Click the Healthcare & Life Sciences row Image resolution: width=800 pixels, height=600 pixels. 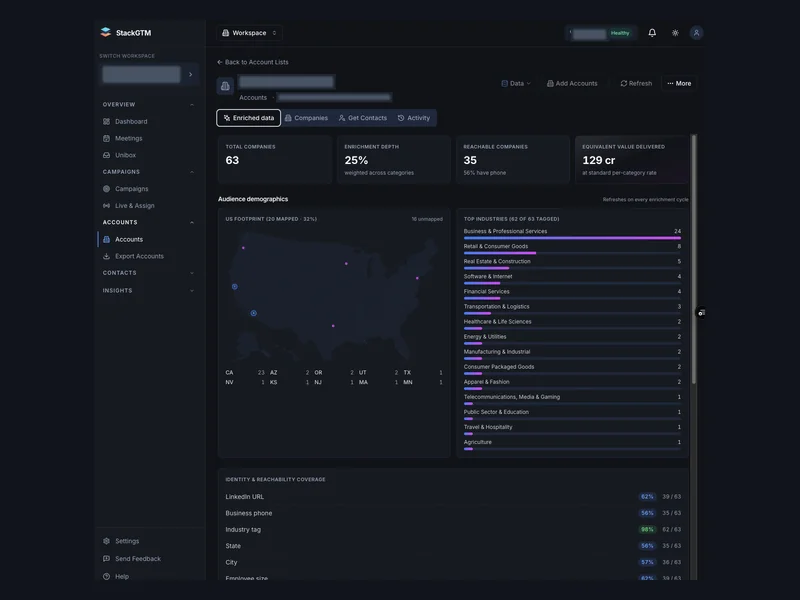pos(572,324)
